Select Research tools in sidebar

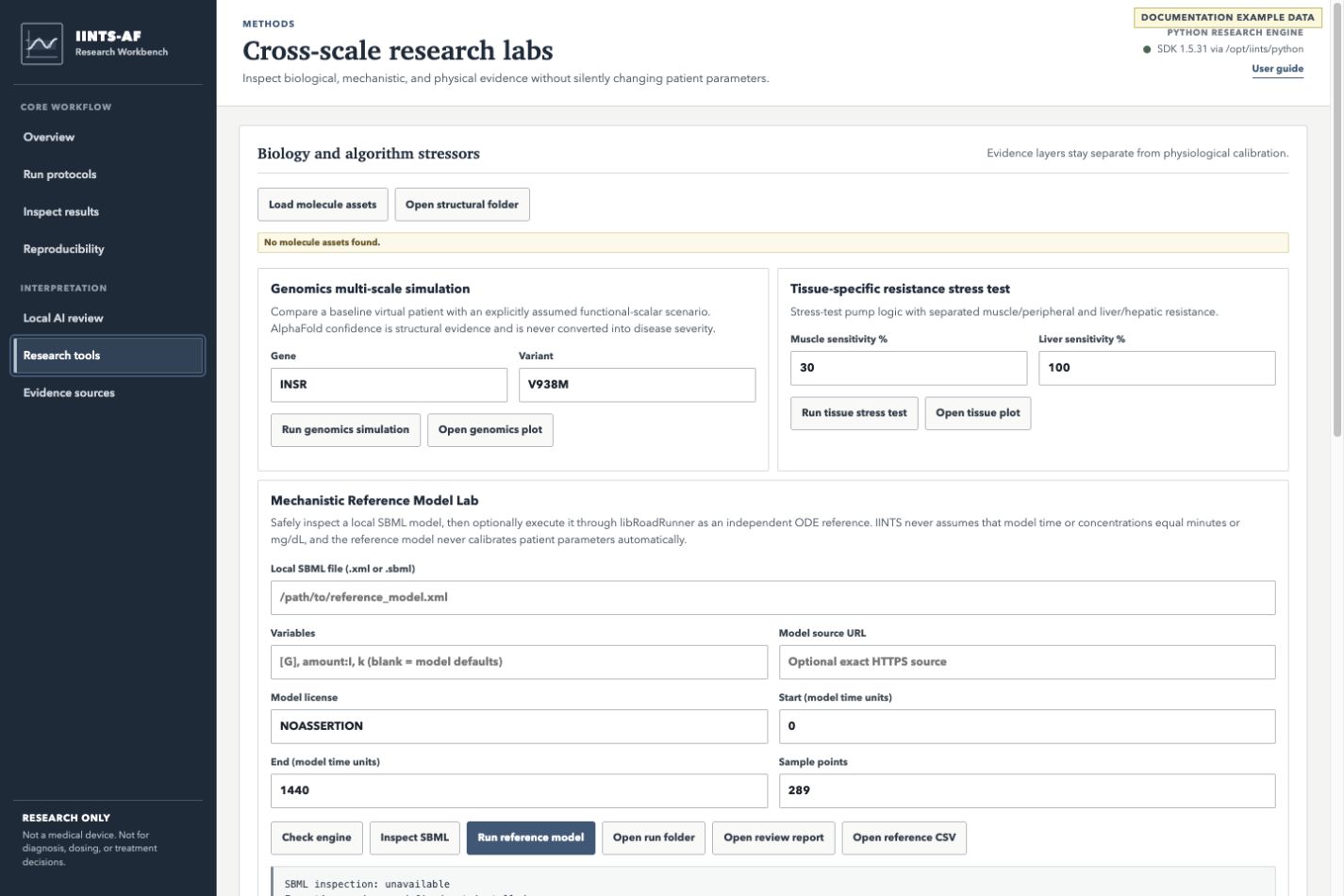pos(108,356)
